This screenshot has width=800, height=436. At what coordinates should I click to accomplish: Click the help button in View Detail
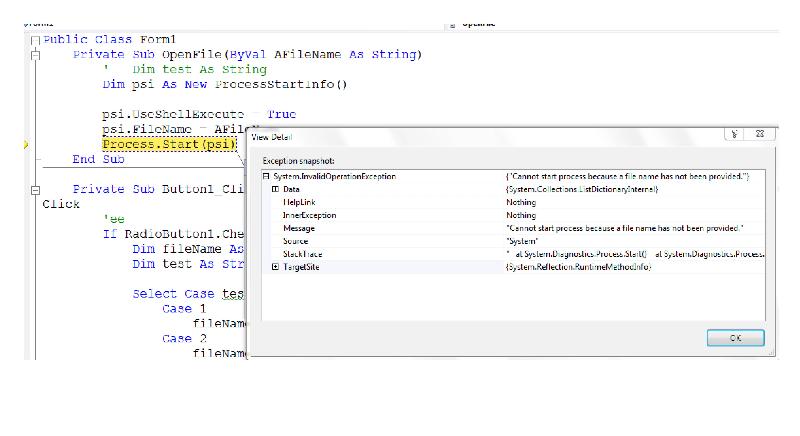pos(734,134)
